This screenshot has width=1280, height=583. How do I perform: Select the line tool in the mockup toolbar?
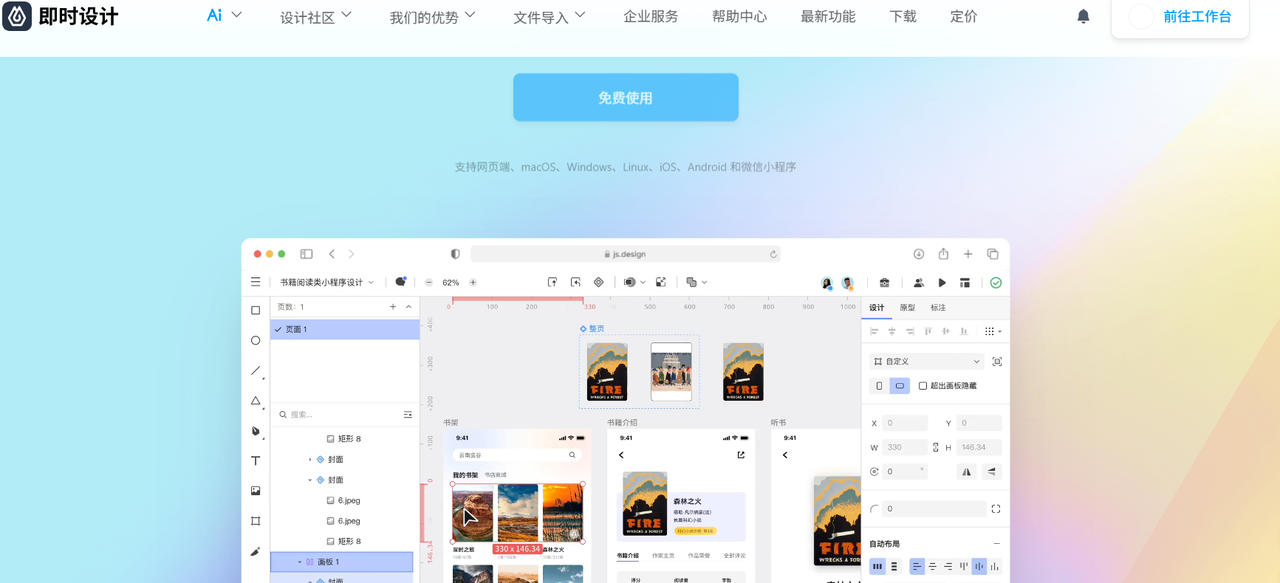pos(255,371)
